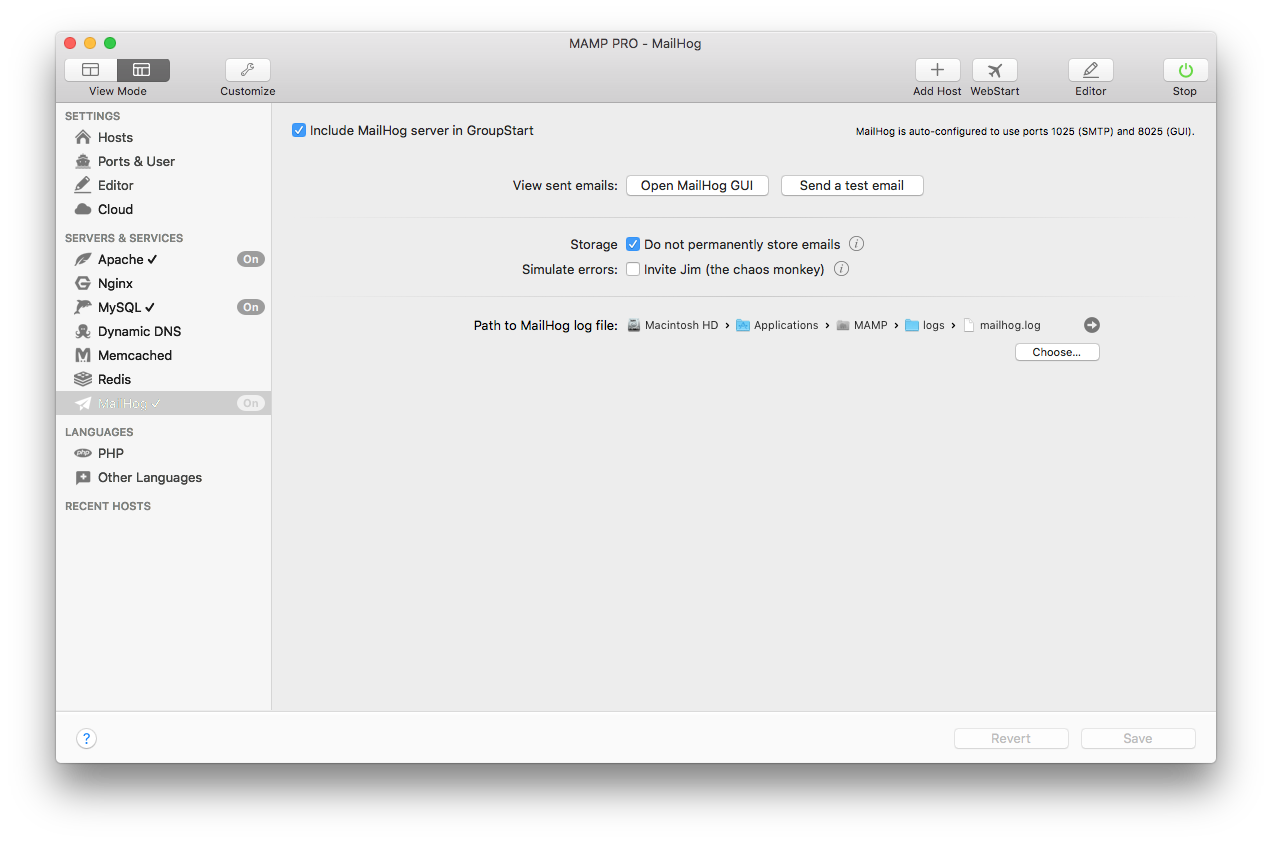Enable Invite Jim chaos monkey checkbox
Image resolution: width=1272 pixels, height=843 pixels.
click(x=633, y=269)
